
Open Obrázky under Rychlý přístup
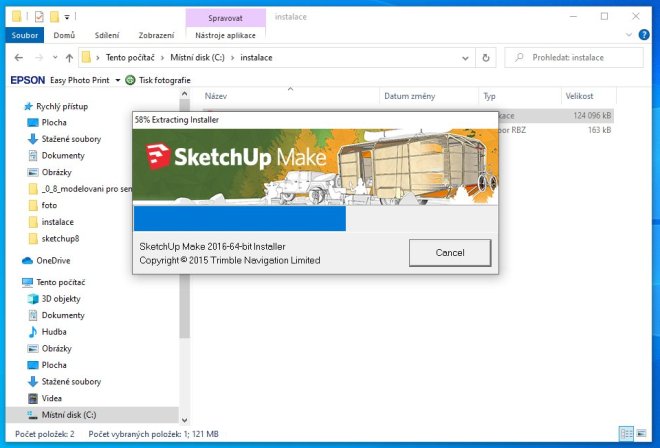tap(56, 172)
